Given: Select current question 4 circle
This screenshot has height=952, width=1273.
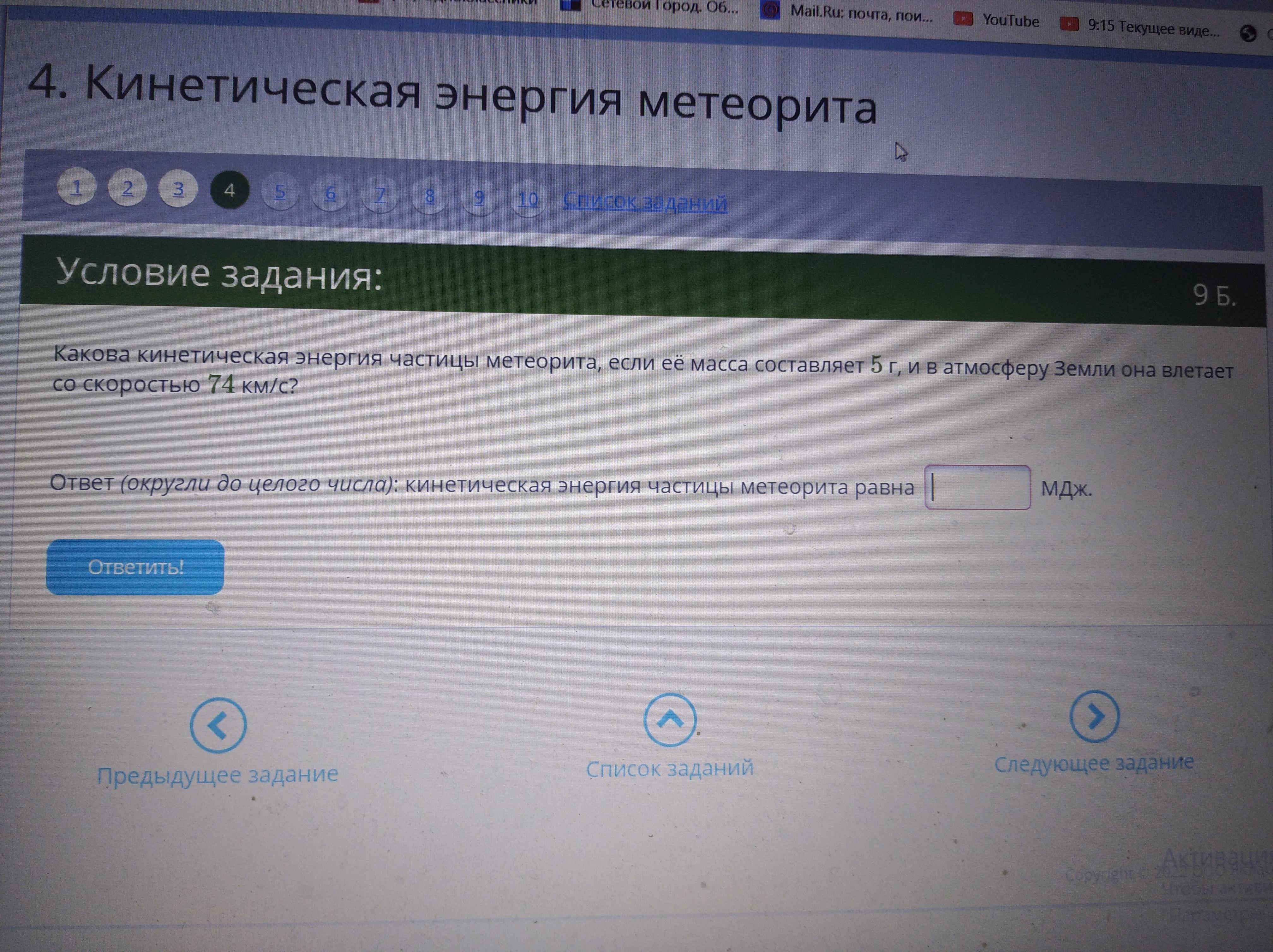Looking at the screenshot, I should [230, 190].
